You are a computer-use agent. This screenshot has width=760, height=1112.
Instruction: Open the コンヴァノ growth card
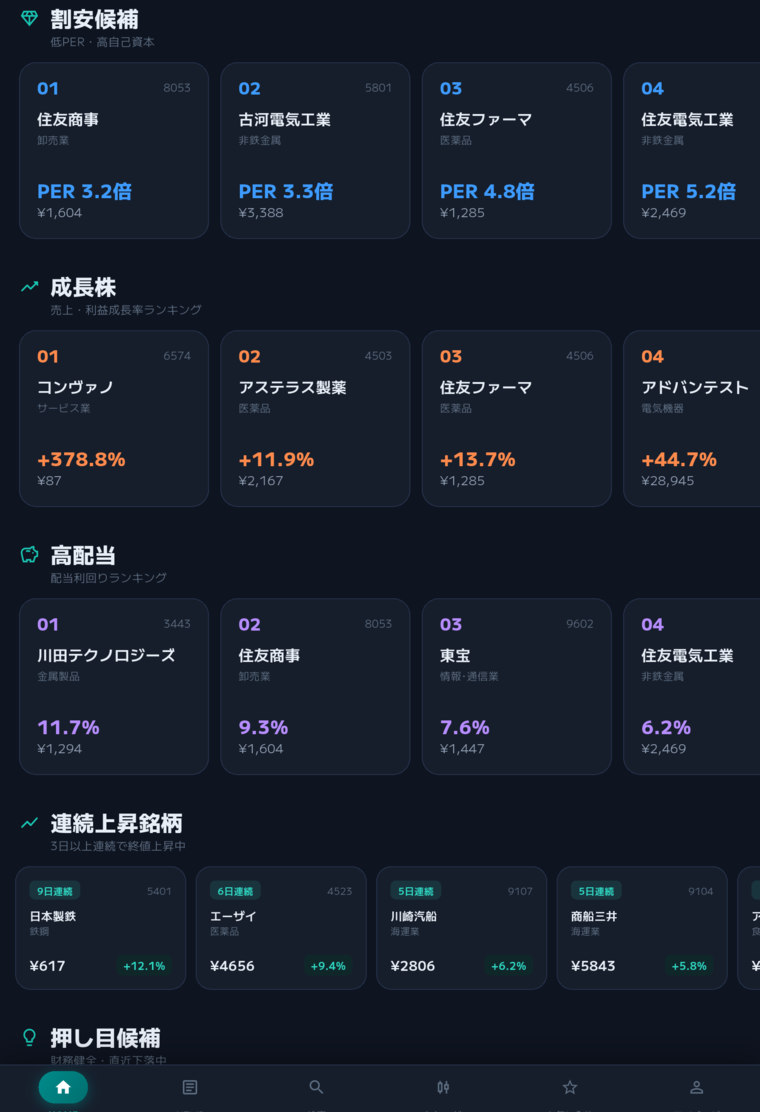point(114,418)
